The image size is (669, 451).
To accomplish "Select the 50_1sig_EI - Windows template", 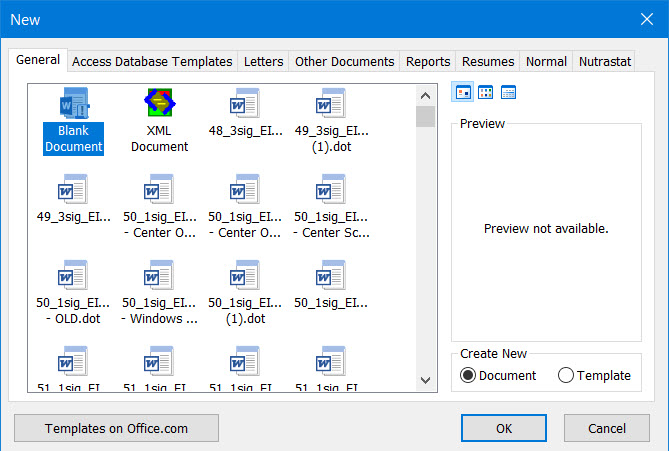I will coord(159,293).
